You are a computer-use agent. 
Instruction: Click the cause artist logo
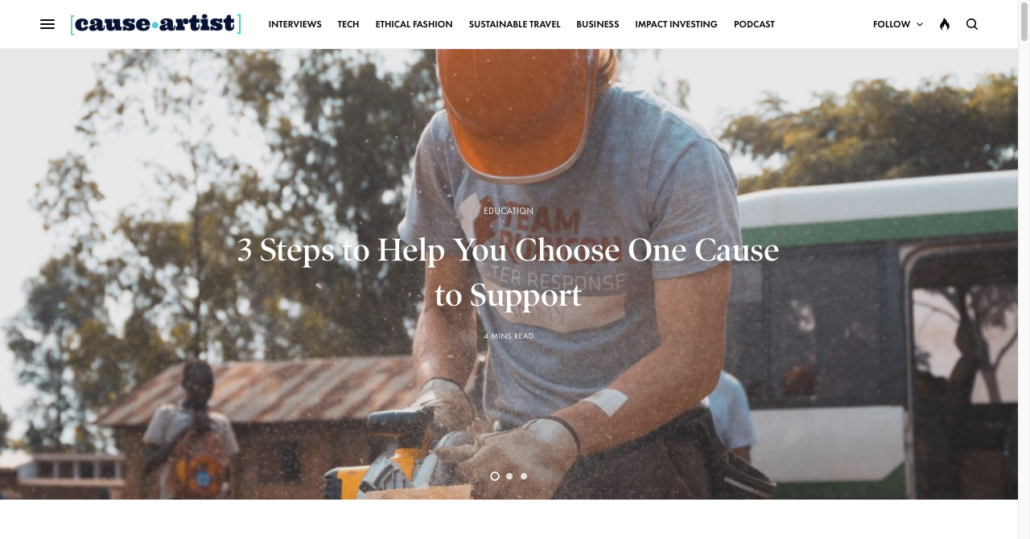pyautogui.click(x=156, y=24)
